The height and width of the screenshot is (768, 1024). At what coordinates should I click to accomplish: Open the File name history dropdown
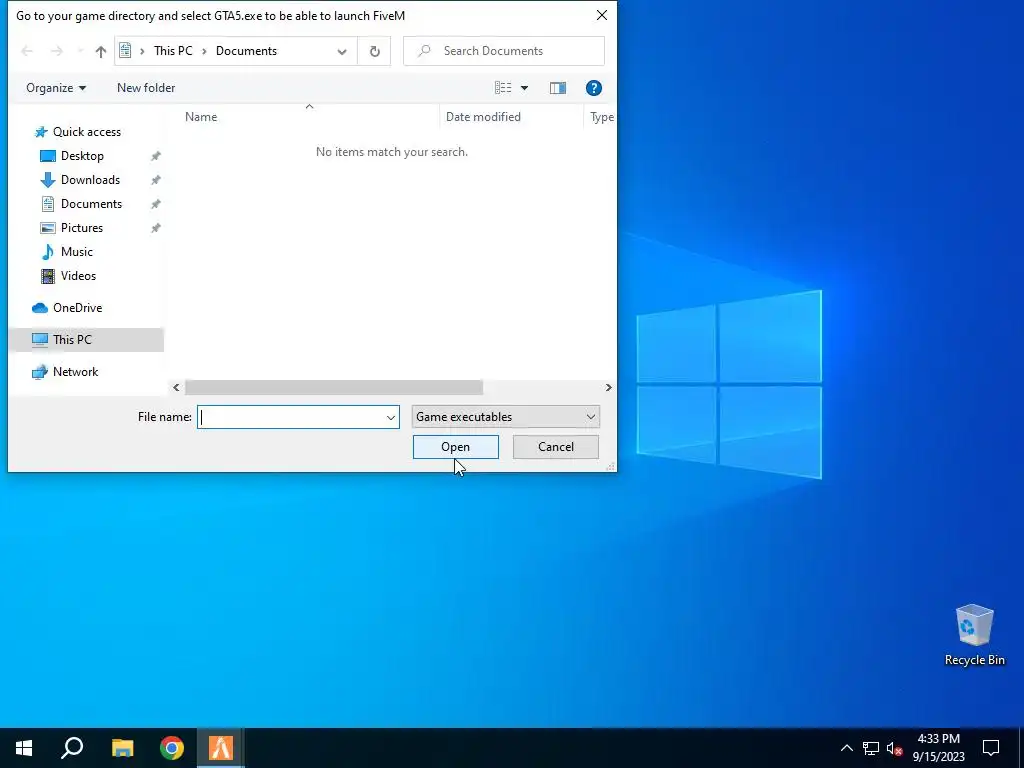pyautogui.click(x=391, y=417)
